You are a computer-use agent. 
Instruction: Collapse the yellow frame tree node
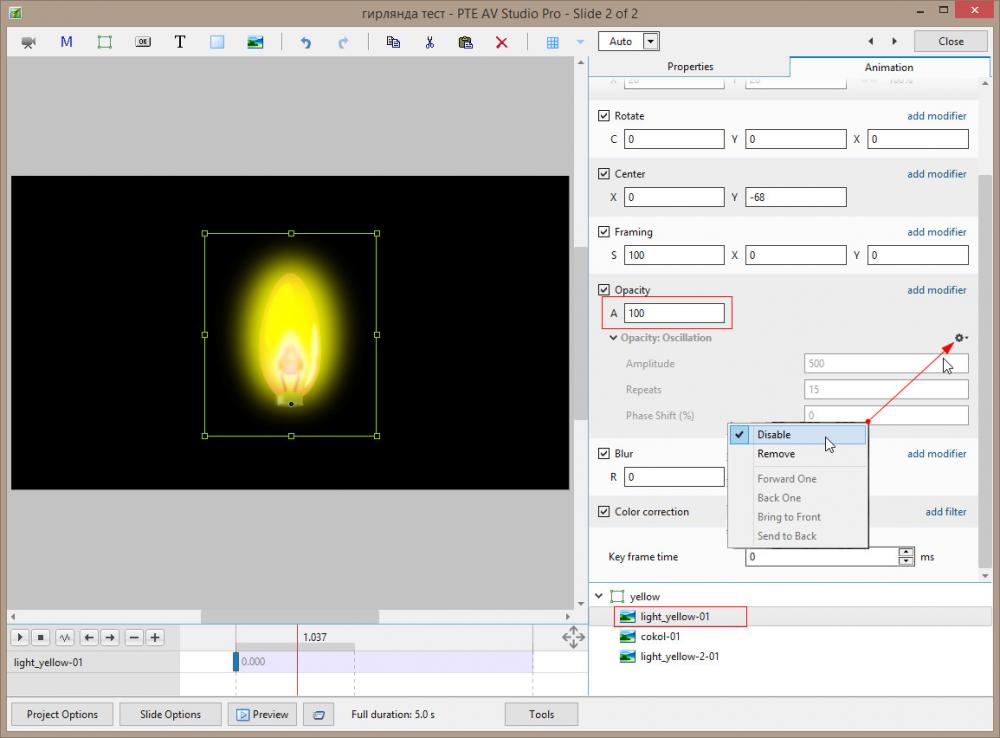tap(600, 597)
